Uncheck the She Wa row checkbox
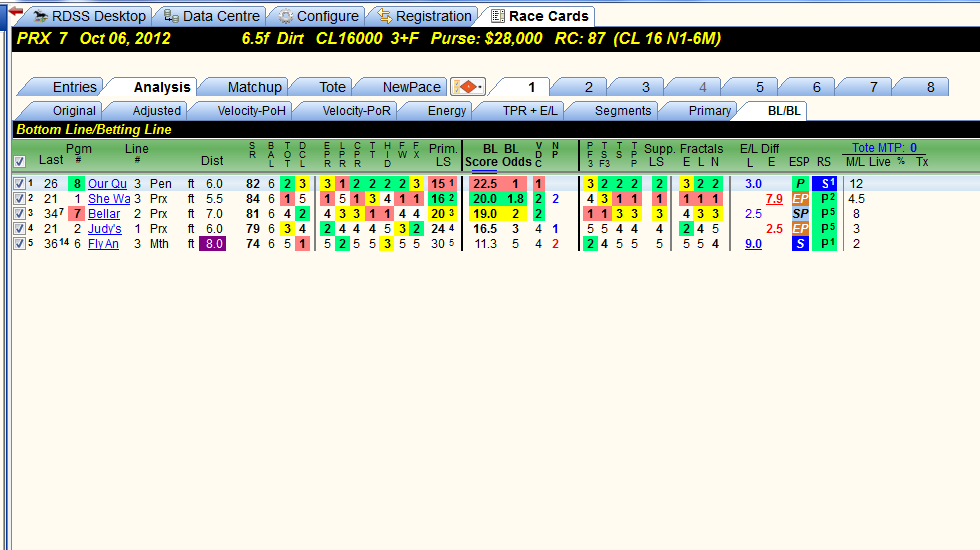980x550 pixels. tap(19, 199)
